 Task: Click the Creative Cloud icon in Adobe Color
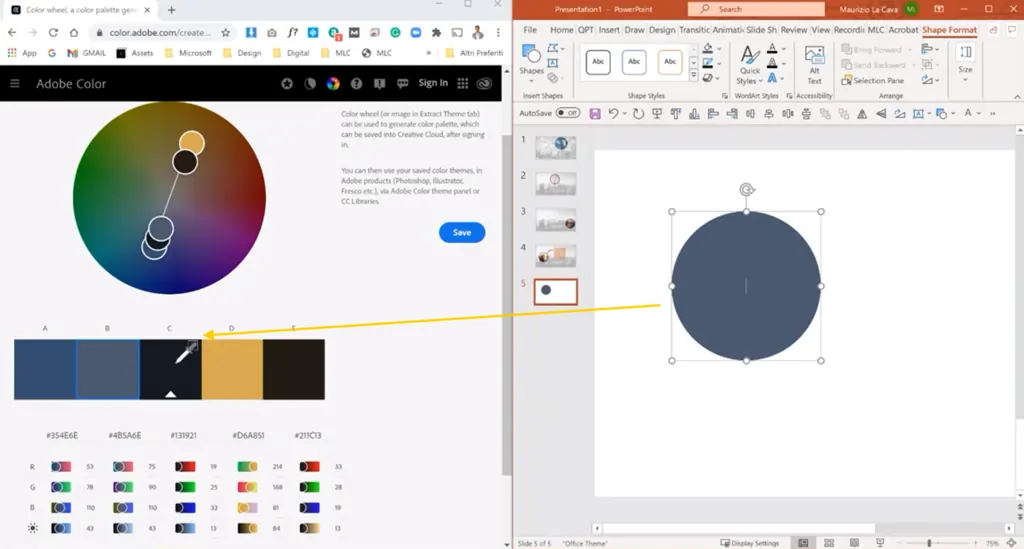point(484,83)
